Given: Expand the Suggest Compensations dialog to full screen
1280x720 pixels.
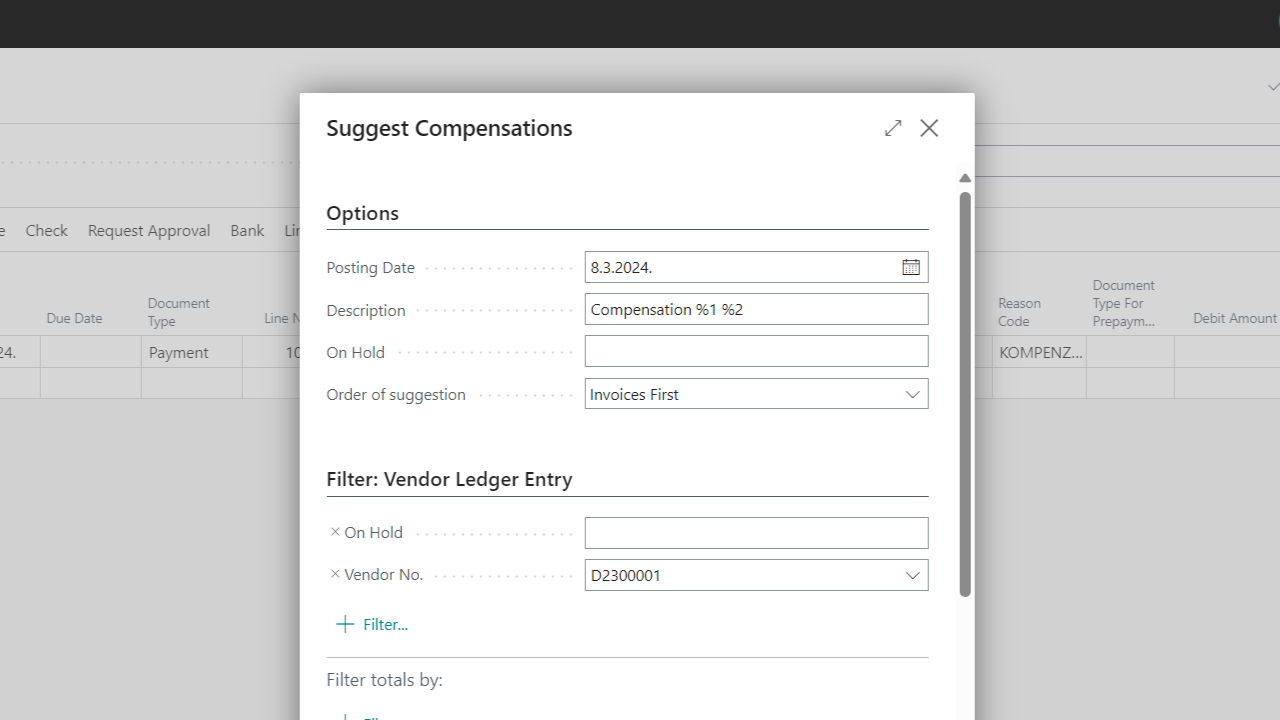Looking at the screenshot, I should pos(893,128).
